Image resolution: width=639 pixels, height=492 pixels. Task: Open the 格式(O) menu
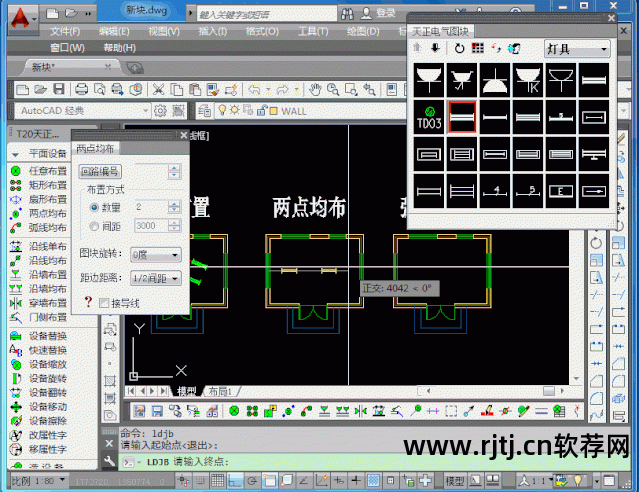pos(262,31)
